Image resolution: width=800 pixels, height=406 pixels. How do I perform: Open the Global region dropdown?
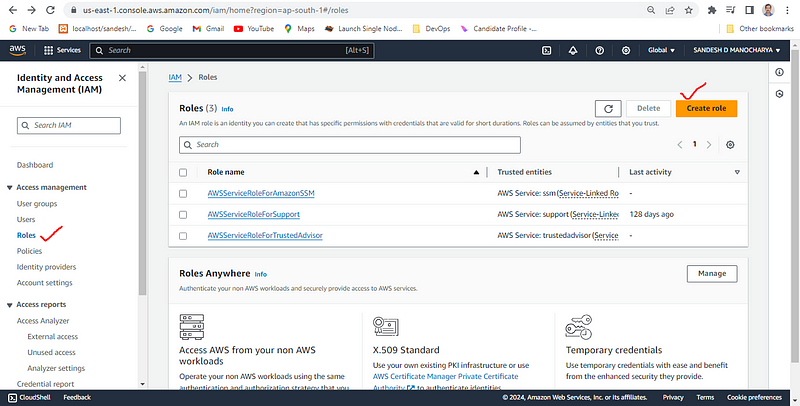[661, 50]
